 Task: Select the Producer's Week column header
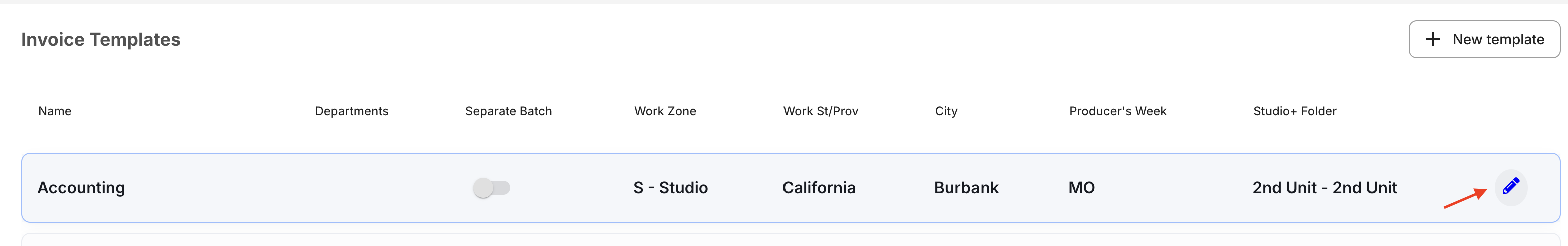[1117, 111]
